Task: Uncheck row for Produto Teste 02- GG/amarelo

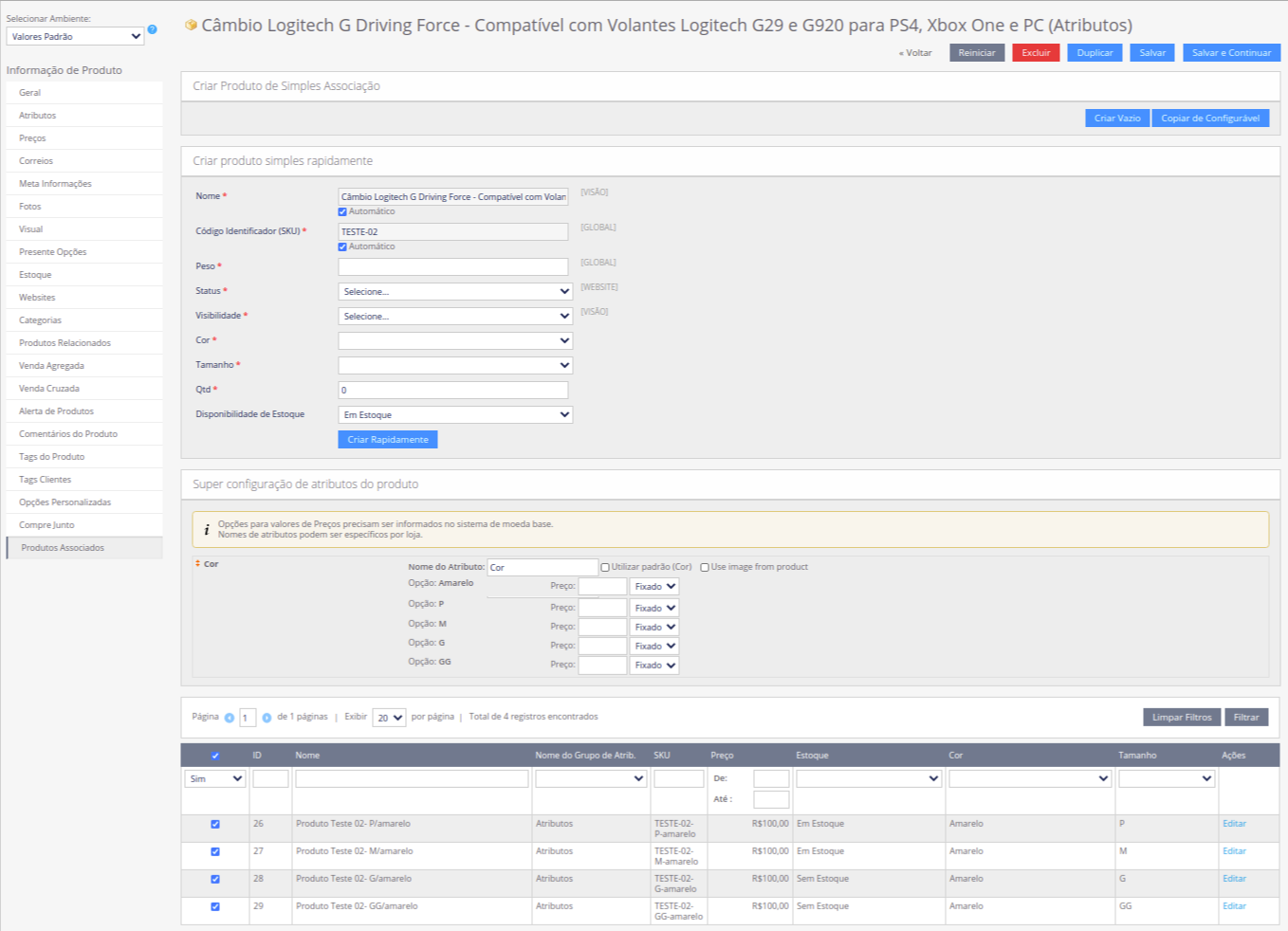Action: [215, 906]
